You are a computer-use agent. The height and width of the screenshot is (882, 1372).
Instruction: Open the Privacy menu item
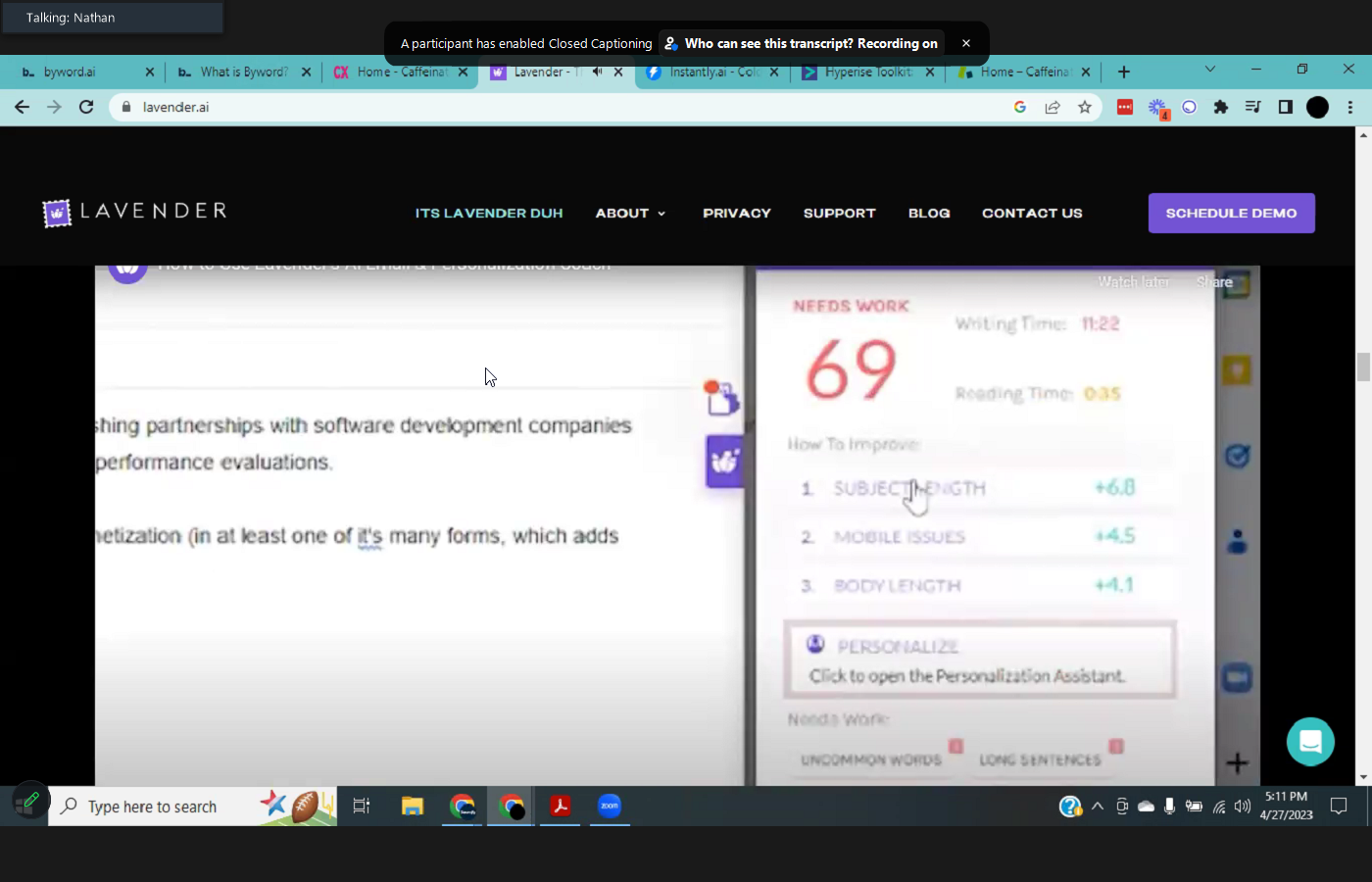click(736, 213)
